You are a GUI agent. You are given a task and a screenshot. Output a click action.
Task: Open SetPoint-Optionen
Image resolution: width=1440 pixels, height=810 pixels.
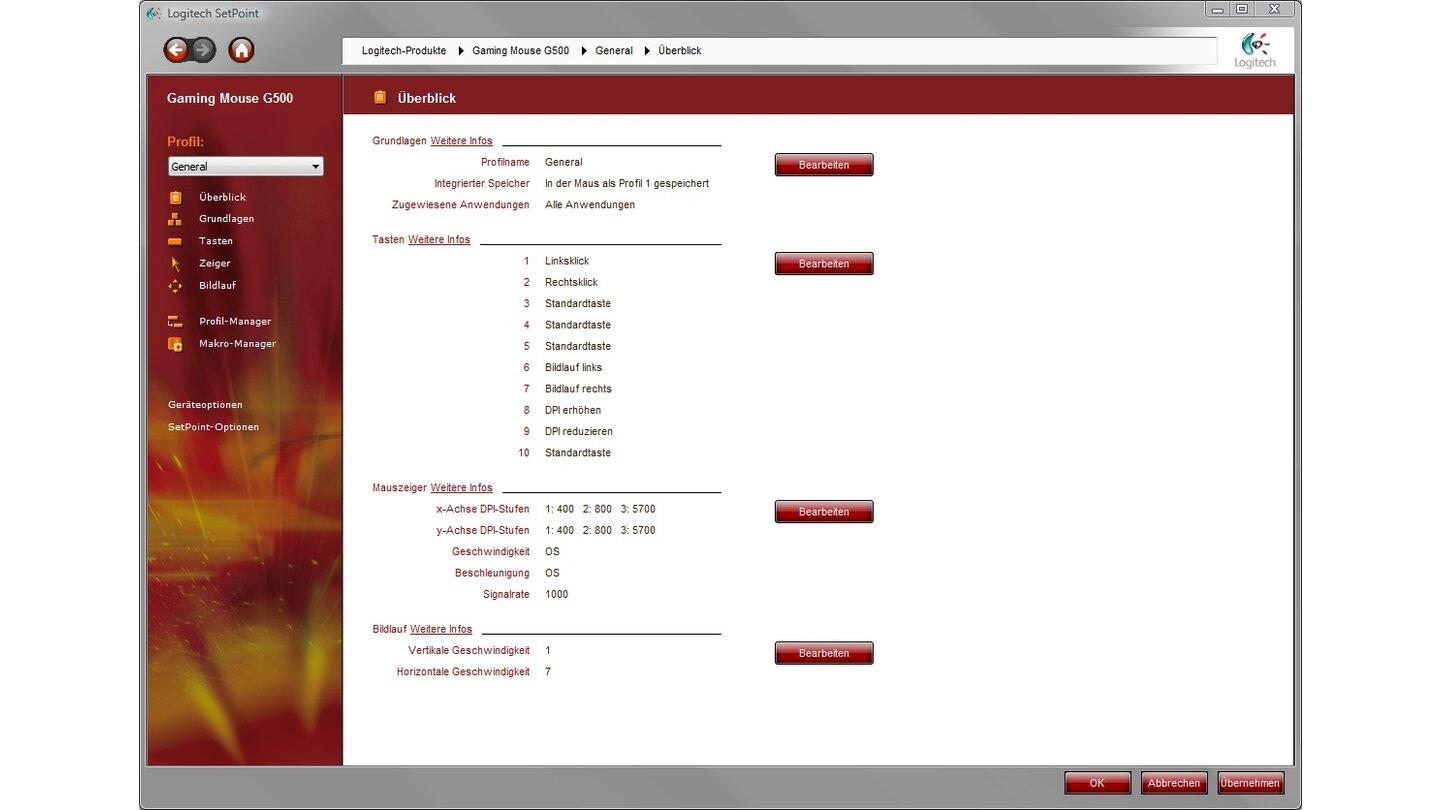(x=213, y=427)
